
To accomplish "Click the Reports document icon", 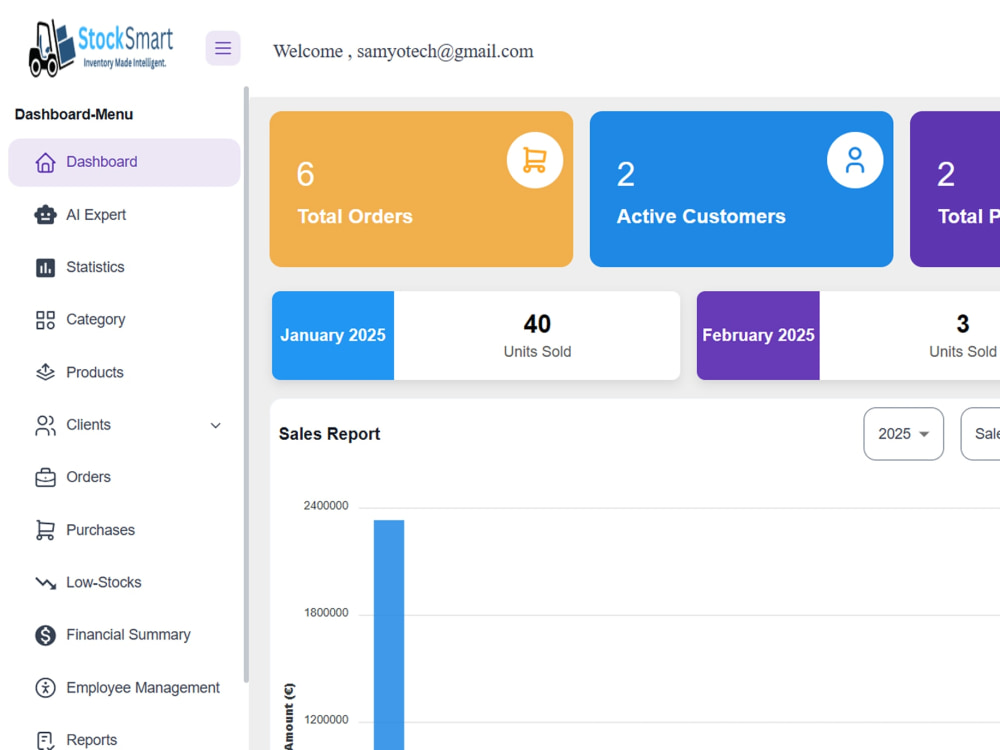I will pos(45,740).
